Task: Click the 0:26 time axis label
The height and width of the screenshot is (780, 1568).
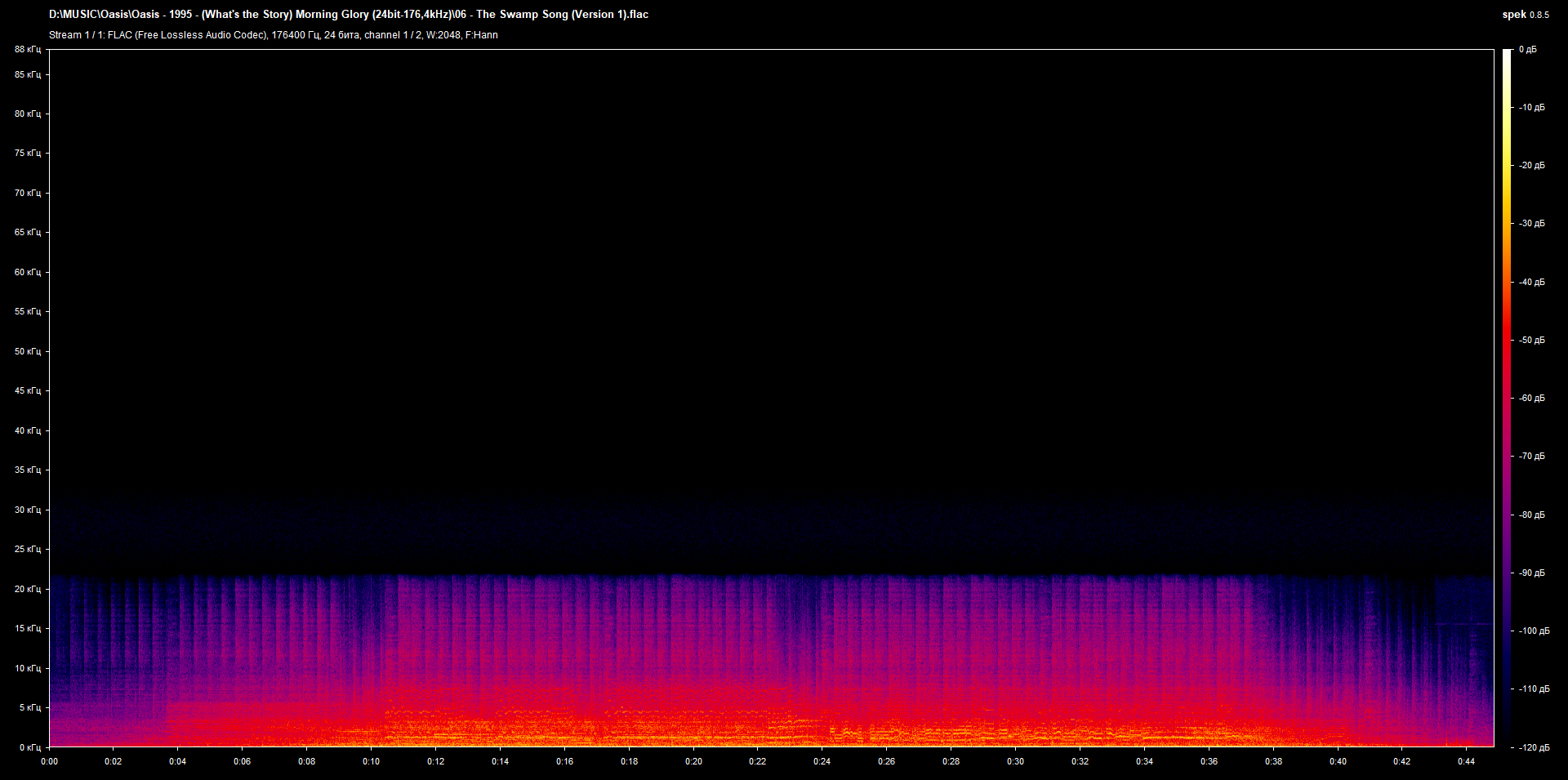Action: click(x=887, y=762)
